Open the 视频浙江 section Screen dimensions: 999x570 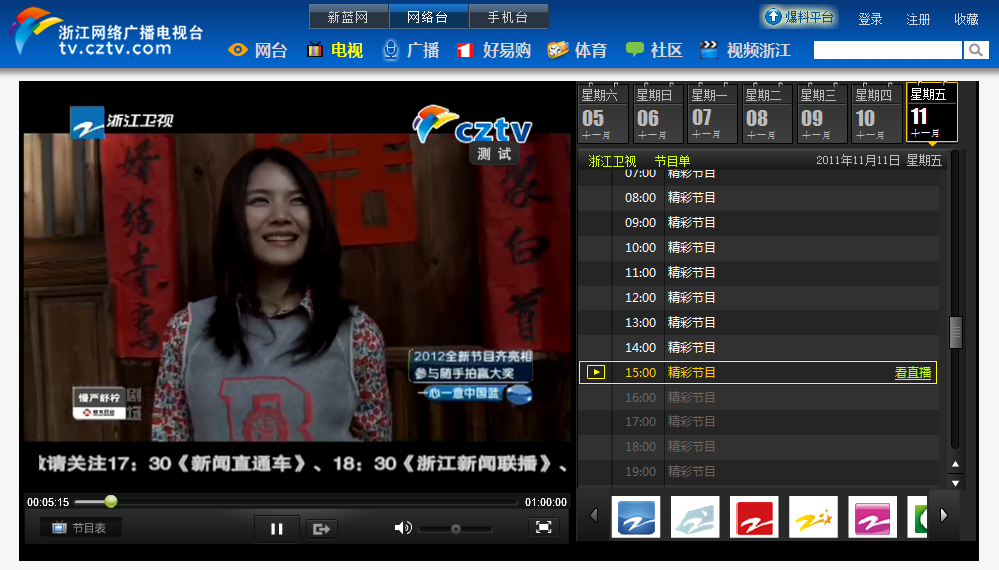(x=745, y=50)
